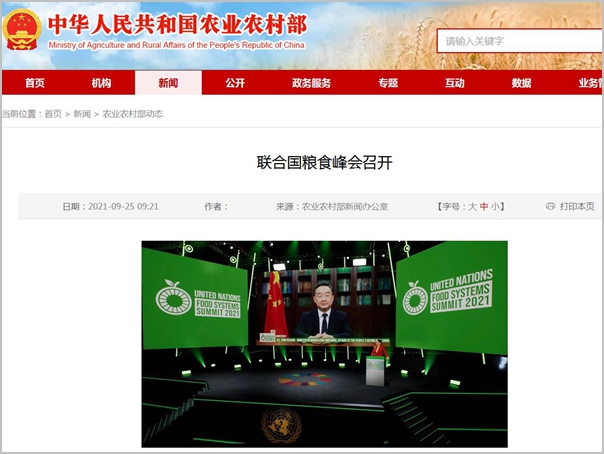Select the highlighted 新闻 navigation tab
The height and width of the screenshot is (454, 604).
(x=168, y=83)
